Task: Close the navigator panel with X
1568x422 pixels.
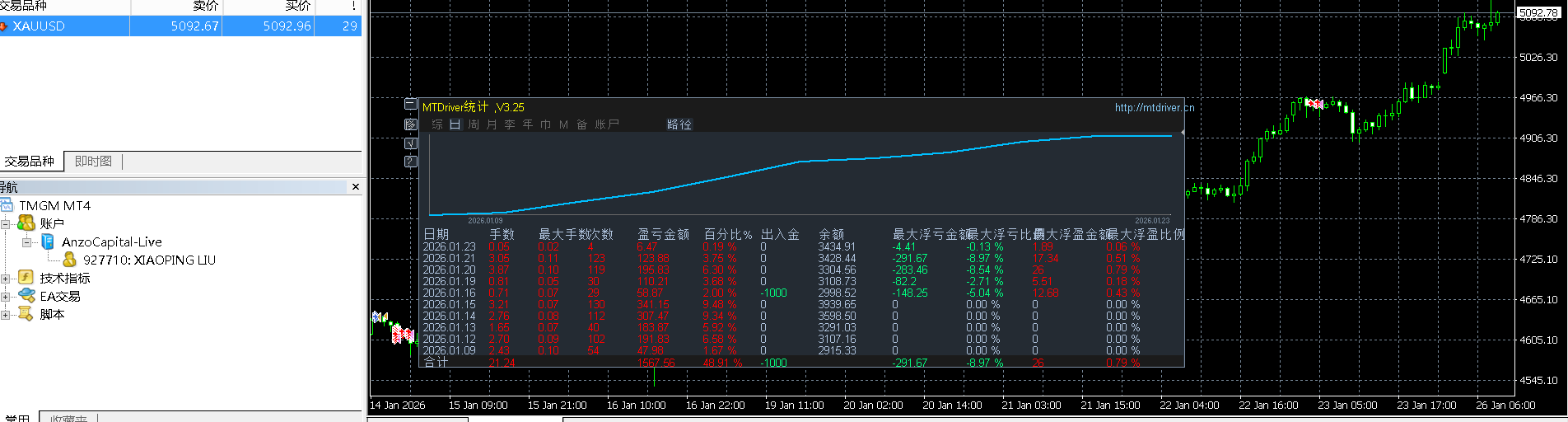Action: [x=356, y=187]
